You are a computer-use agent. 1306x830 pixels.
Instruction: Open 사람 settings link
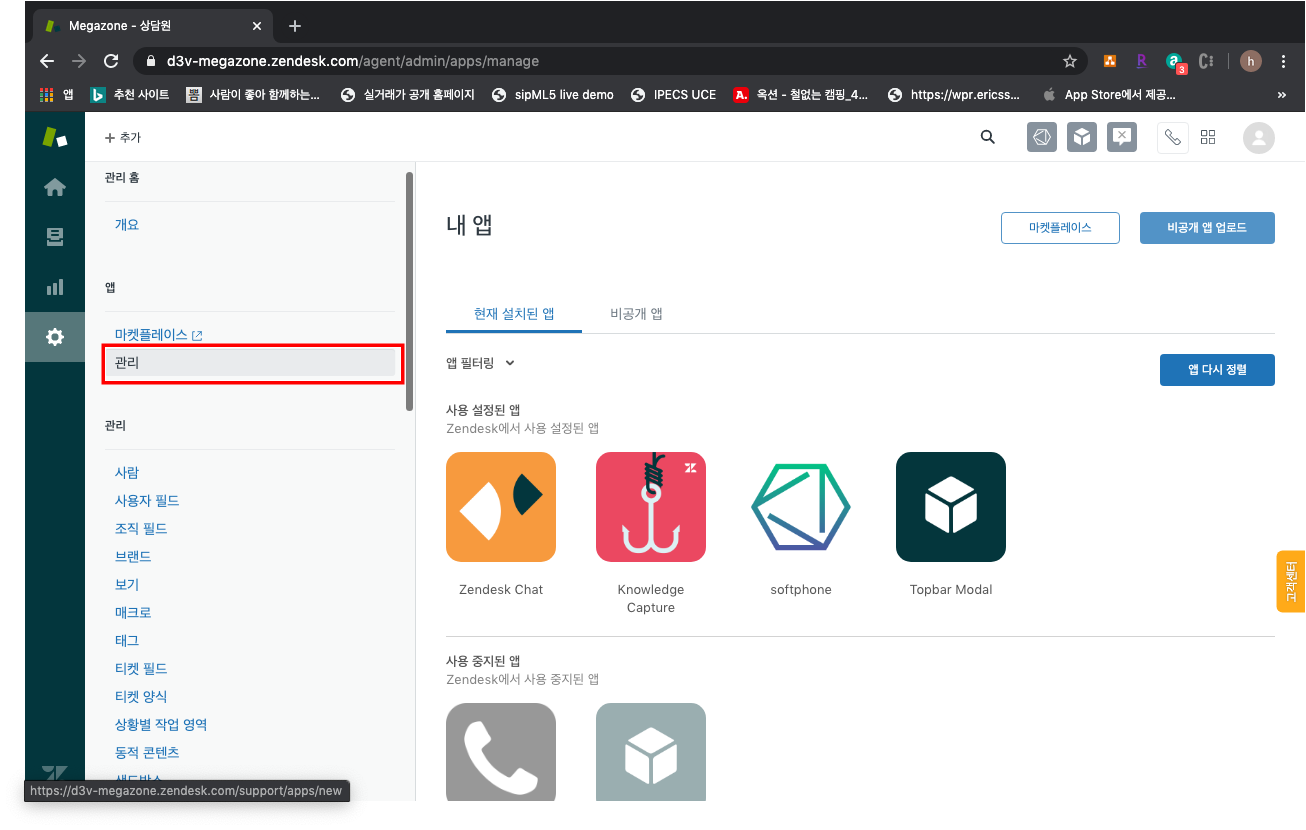coord(127,472)
